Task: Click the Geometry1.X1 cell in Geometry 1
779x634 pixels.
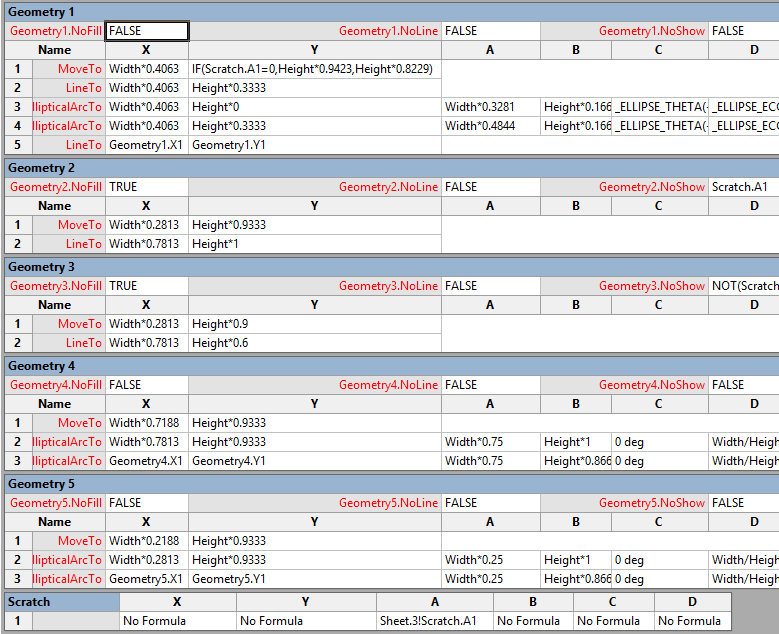Action: 146,145
